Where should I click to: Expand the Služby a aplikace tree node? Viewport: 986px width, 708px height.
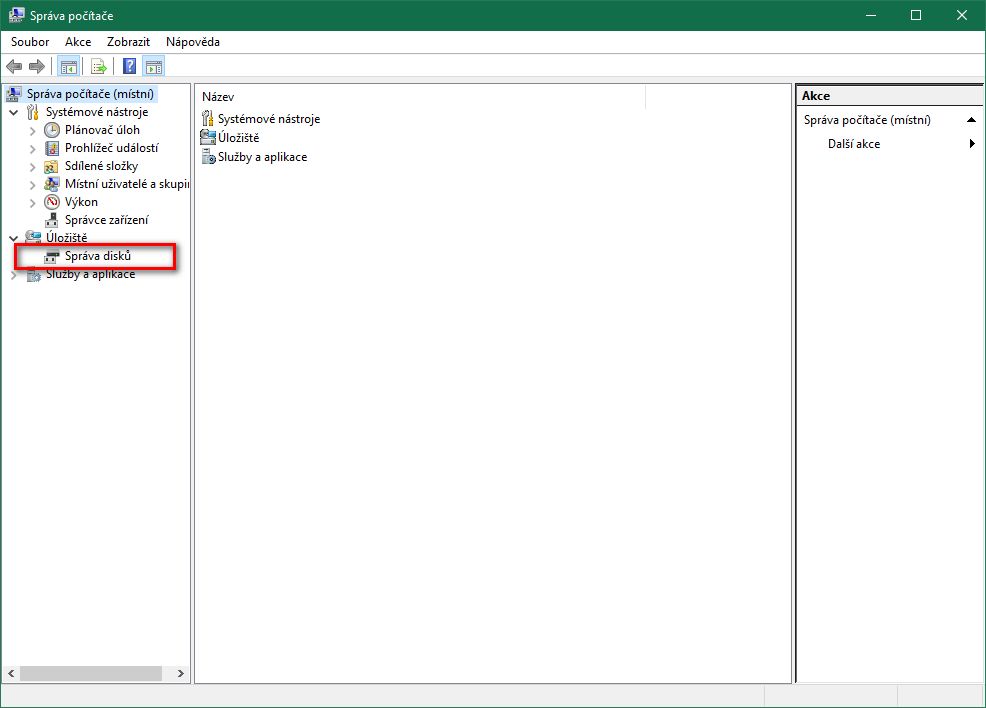(14, 275)
